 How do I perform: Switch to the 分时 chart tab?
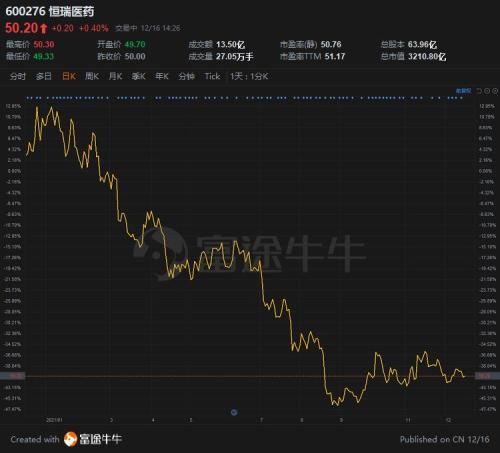tap(18, 76)
